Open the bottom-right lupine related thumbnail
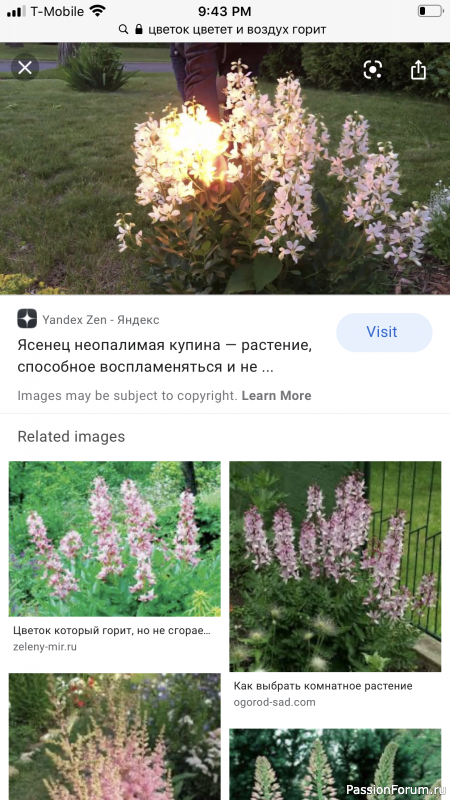This screenshot has width=450, height=800. [335, 764]
